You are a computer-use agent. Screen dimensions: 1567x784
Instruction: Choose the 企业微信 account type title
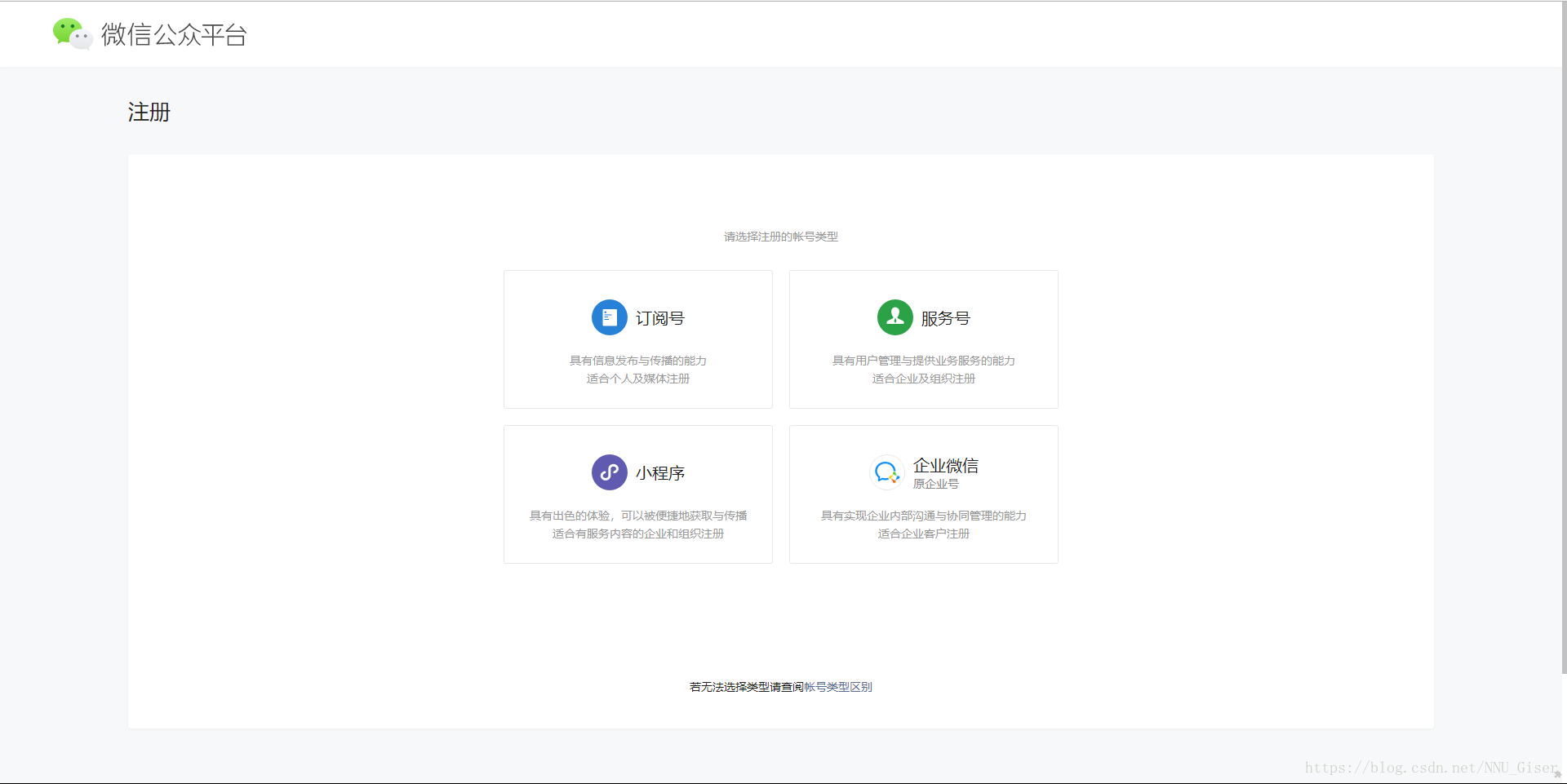coord(946,466)
